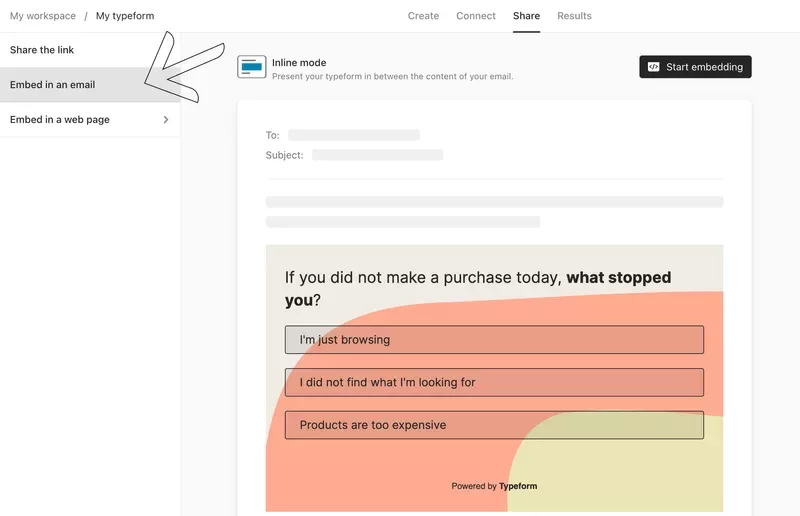Click the My typeform breadcrumb

125,16
